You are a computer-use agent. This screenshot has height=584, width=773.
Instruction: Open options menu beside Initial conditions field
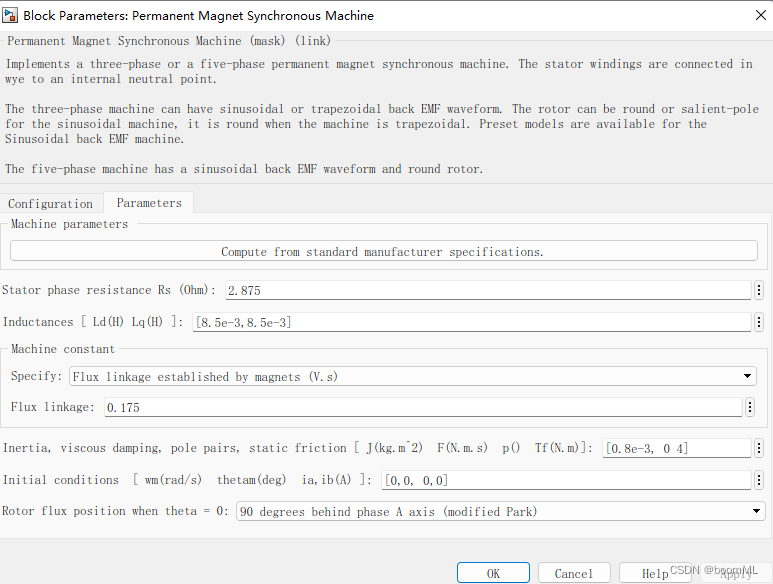[x=759, y=480]
